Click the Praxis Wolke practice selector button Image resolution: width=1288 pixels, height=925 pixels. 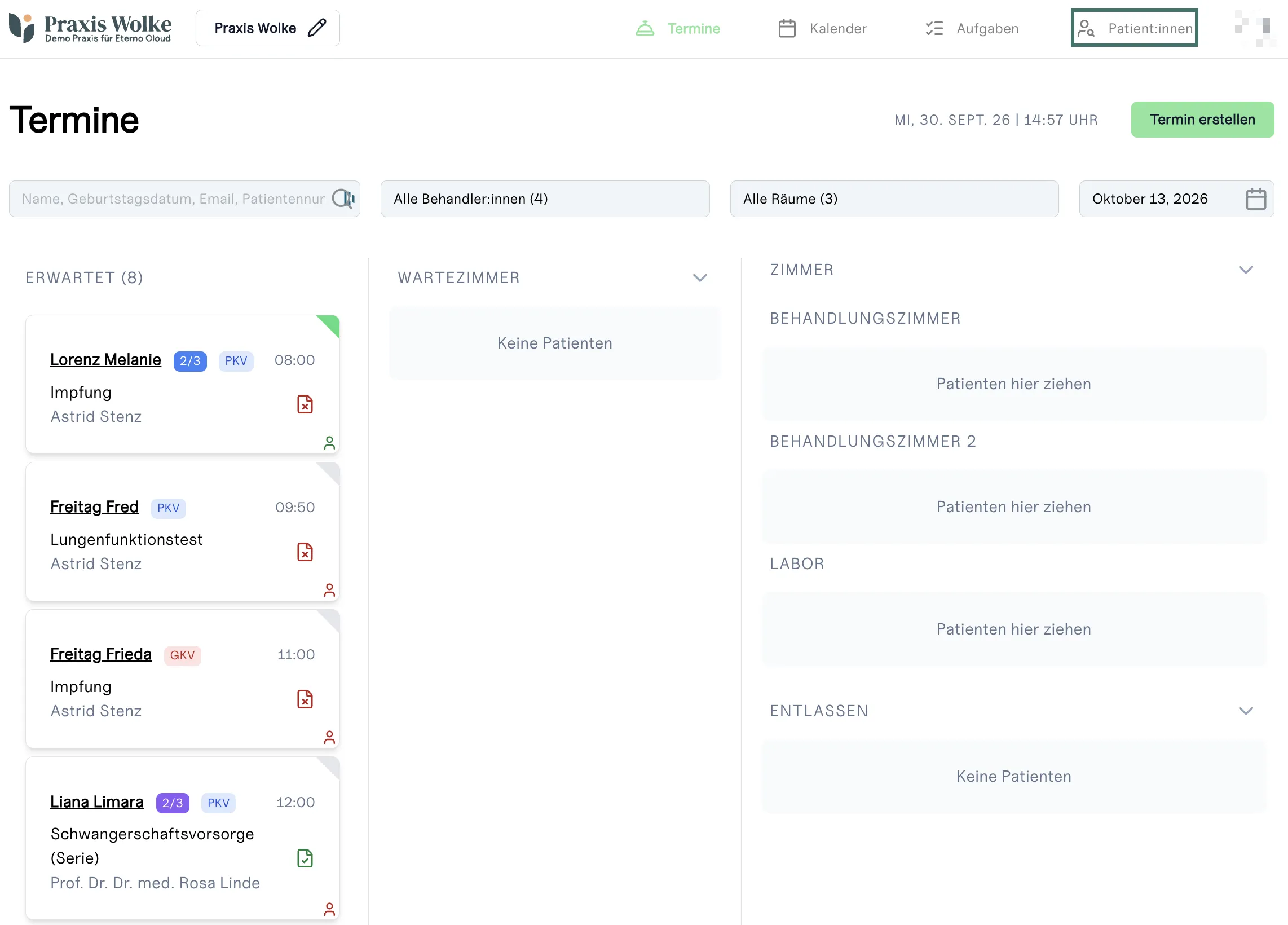(x=267, y=28)
